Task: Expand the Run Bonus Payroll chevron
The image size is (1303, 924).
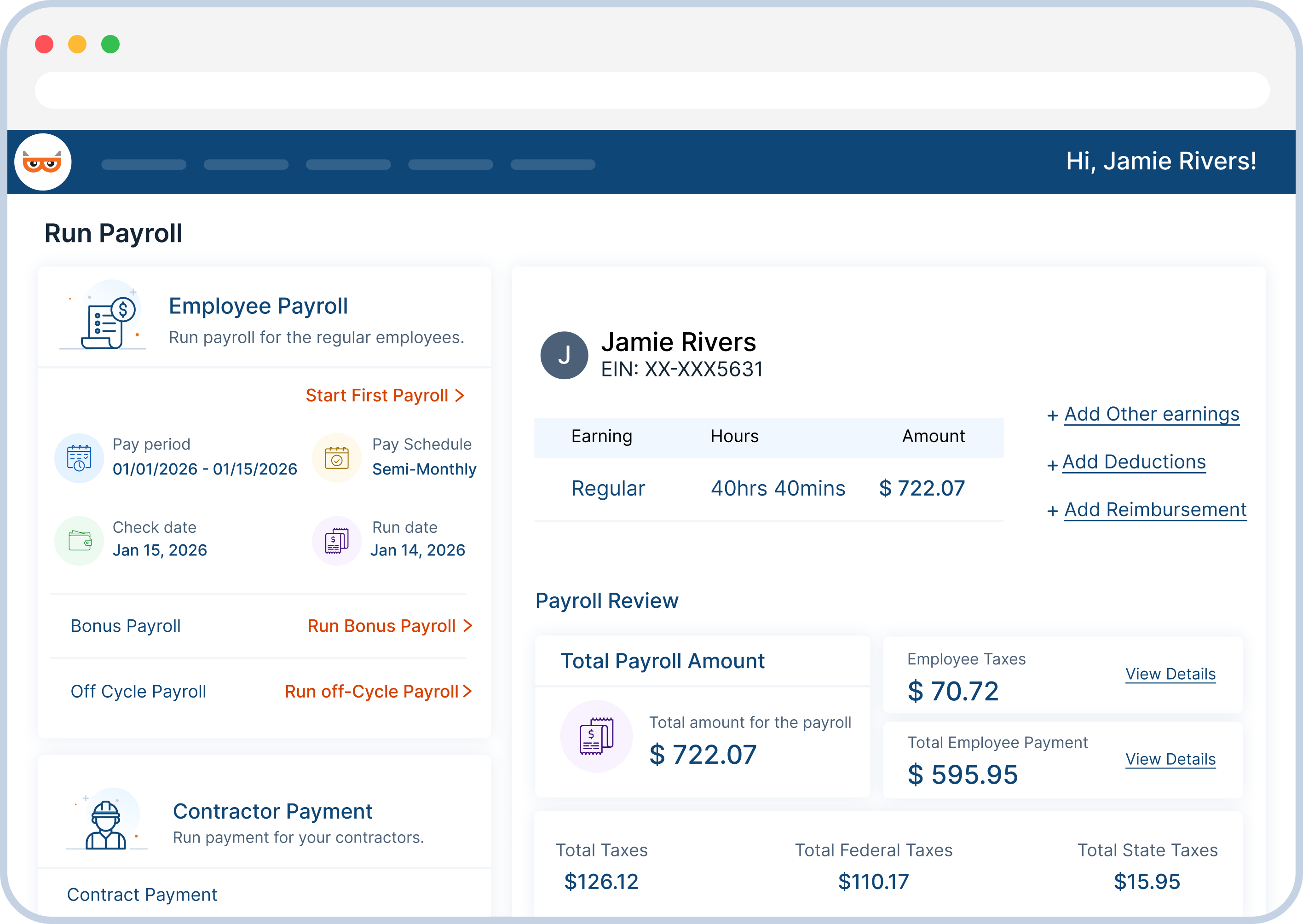Action: pos(468,626)
